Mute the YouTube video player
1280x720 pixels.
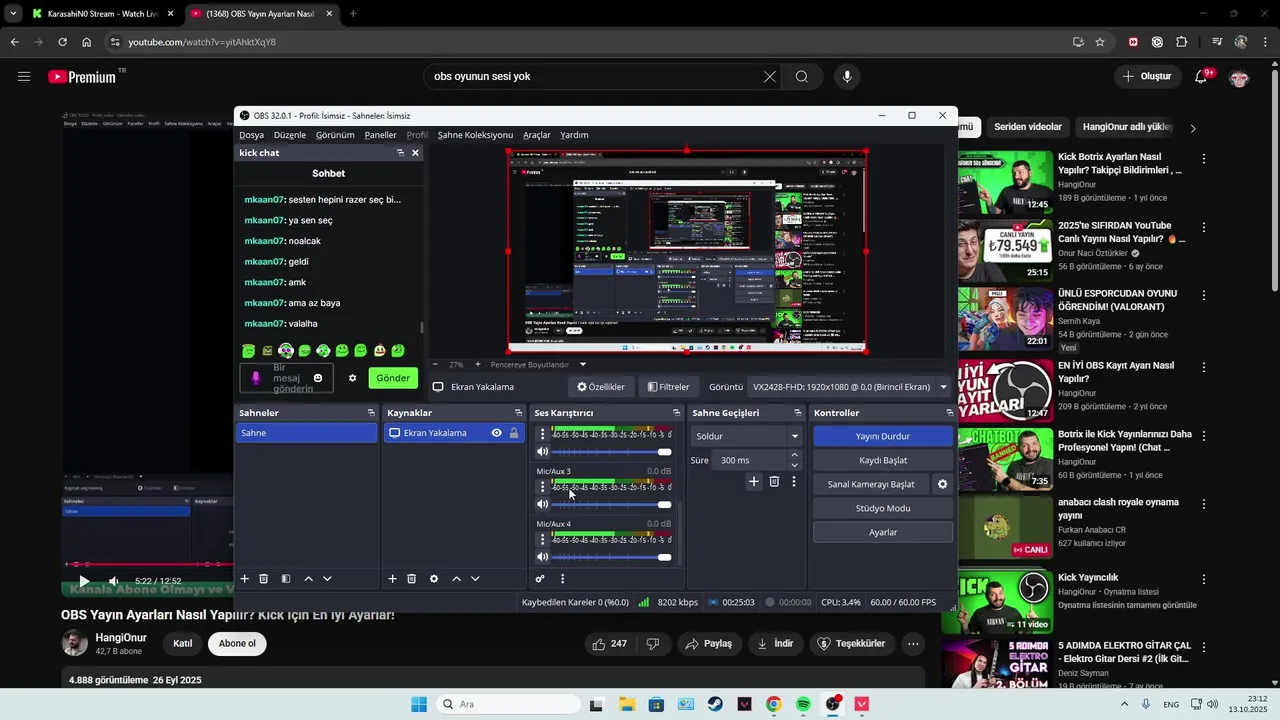pyautogui.click(x=114, y=581)
